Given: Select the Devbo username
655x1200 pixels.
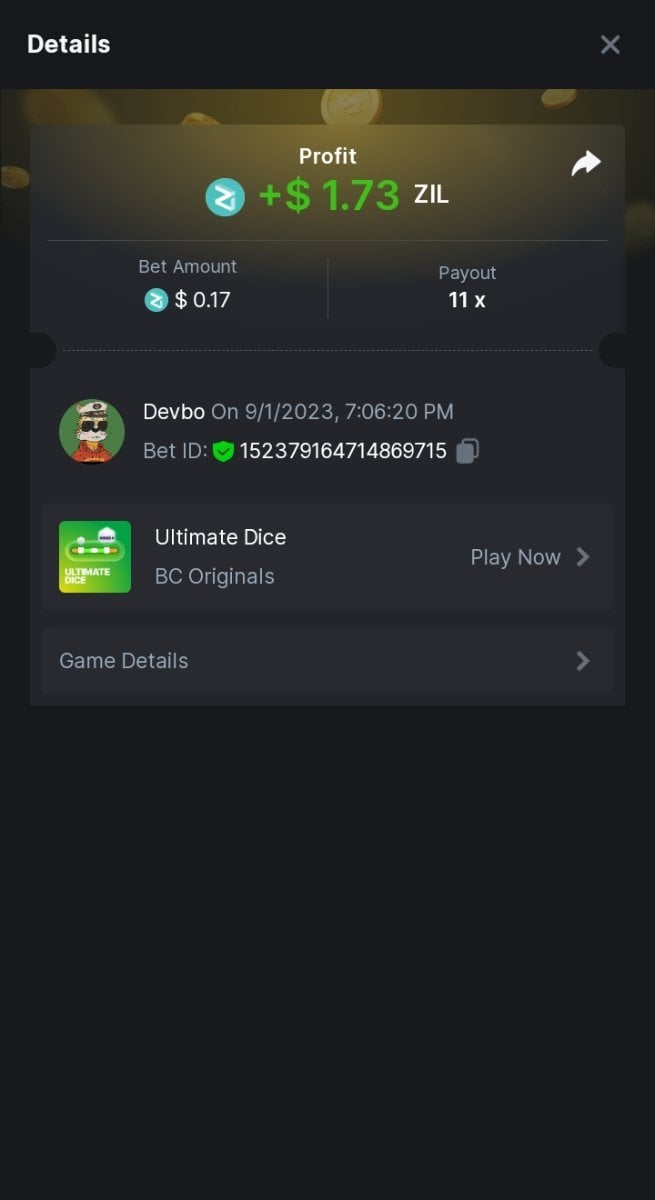Looking at the screenshot, I should [x=174, y=411].
